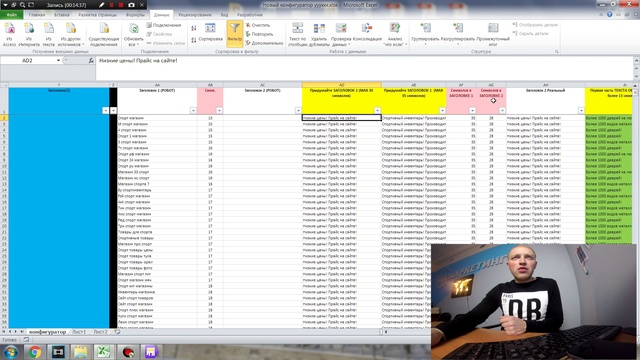Image resolution: width=640 pixels, height=360 pixels.
Task: Select the recorder pencil annotation tool
Action: click(101, 5)
